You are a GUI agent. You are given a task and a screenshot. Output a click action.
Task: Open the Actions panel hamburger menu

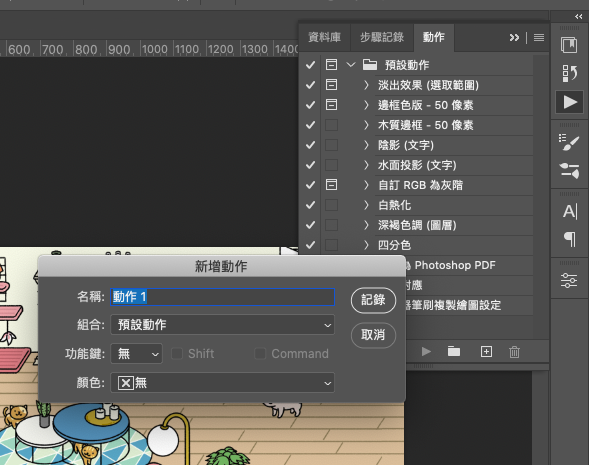pyautogui.click(x=539, y=38)
